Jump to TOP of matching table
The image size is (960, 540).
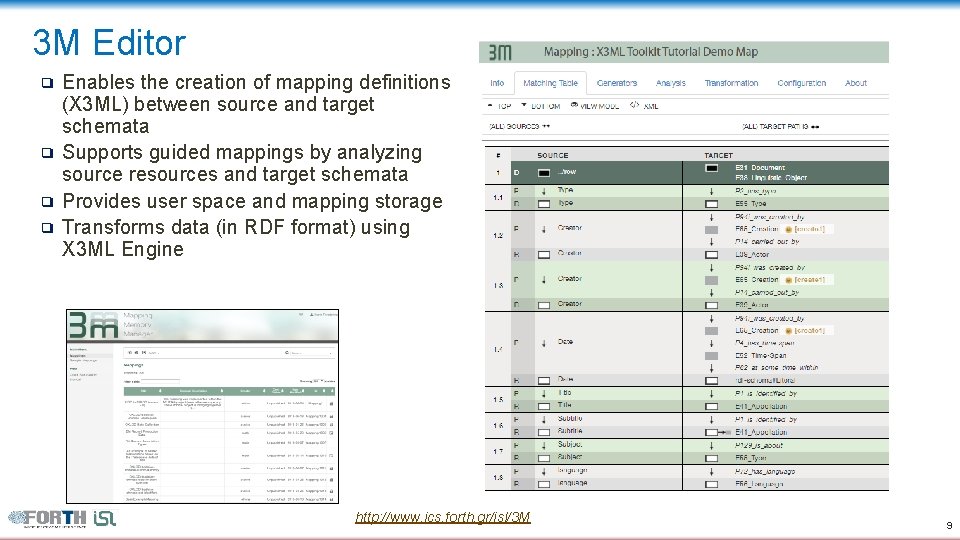[x=500, y=106]
